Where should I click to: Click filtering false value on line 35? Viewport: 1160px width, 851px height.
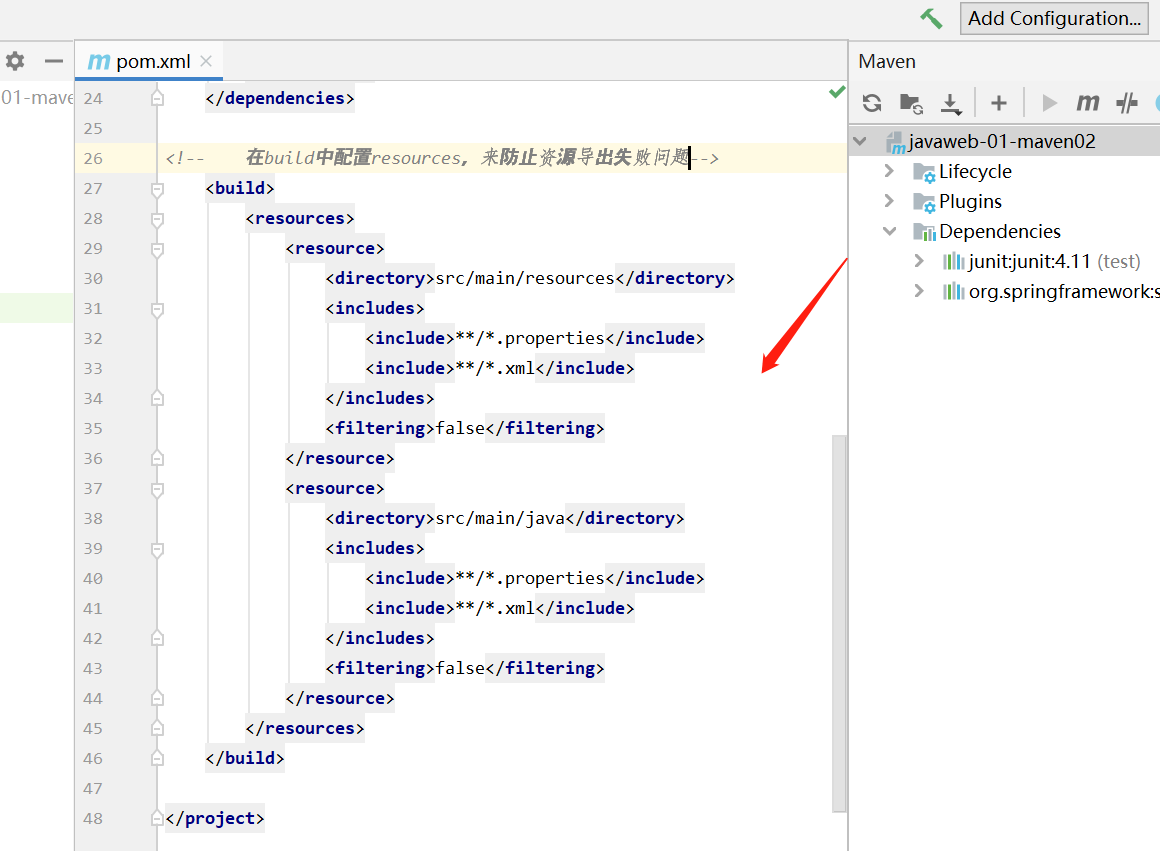point(460,428)
